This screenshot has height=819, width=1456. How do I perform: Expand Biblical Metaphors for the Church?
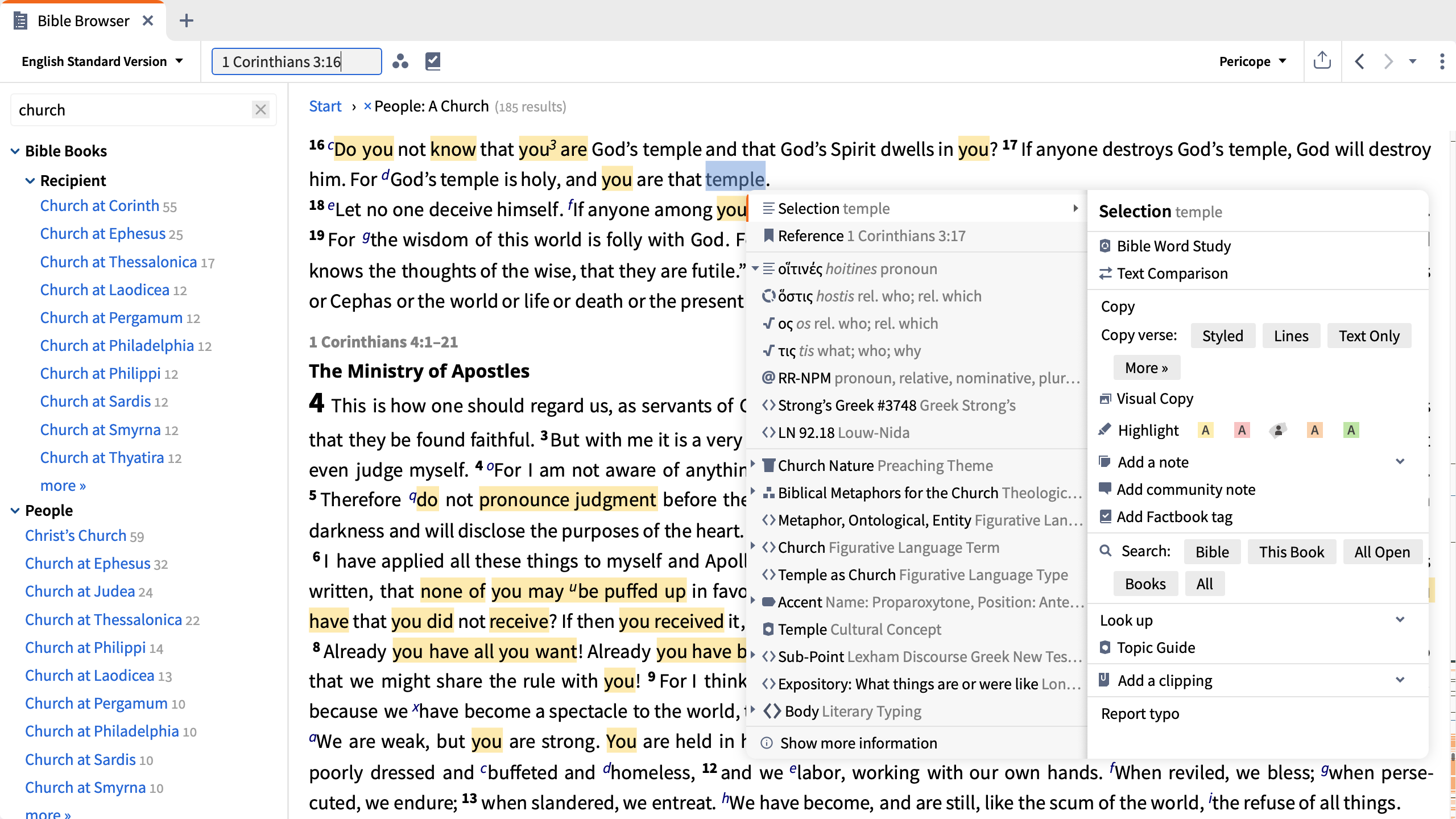(x=754, y=492)
